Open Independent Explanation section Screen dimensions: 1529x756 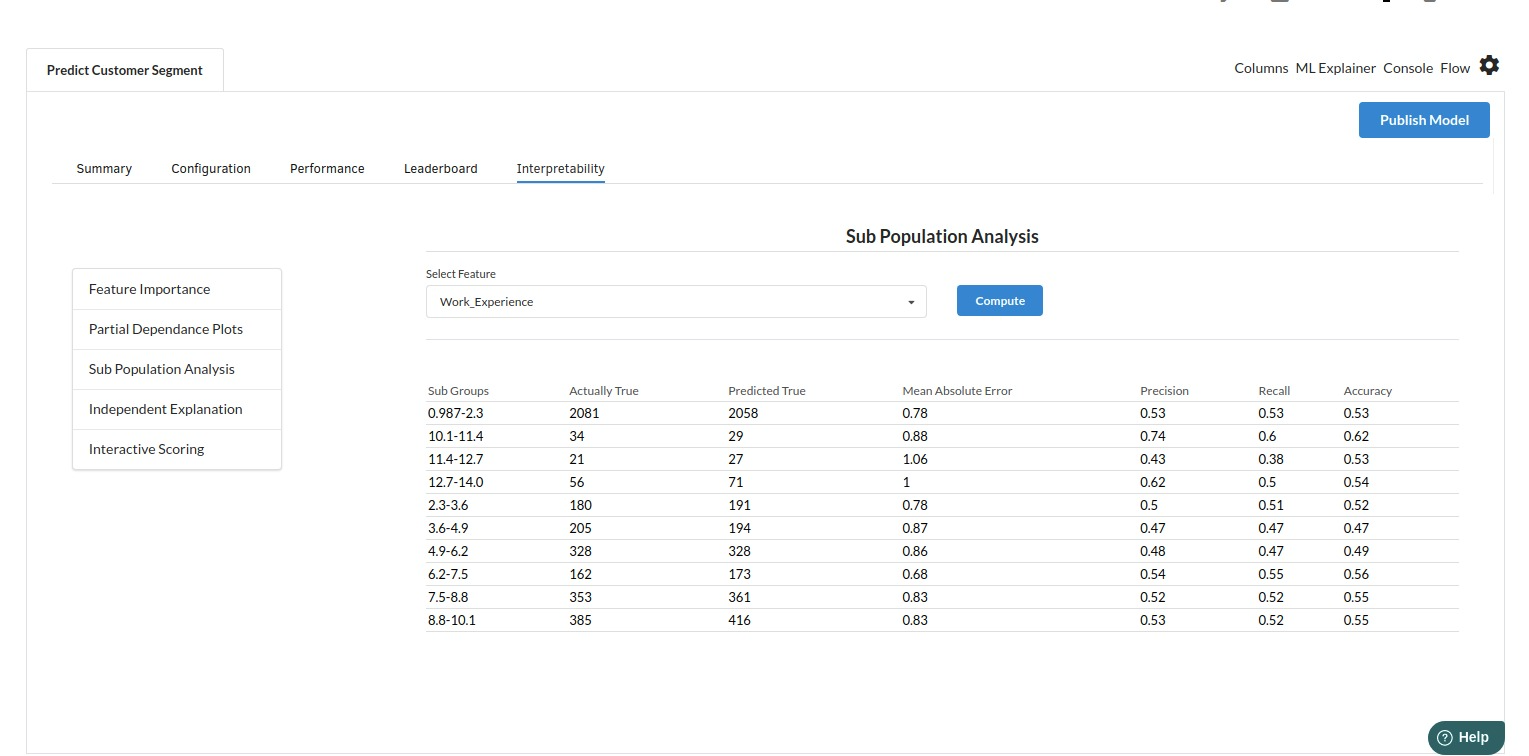coord(166,409)
